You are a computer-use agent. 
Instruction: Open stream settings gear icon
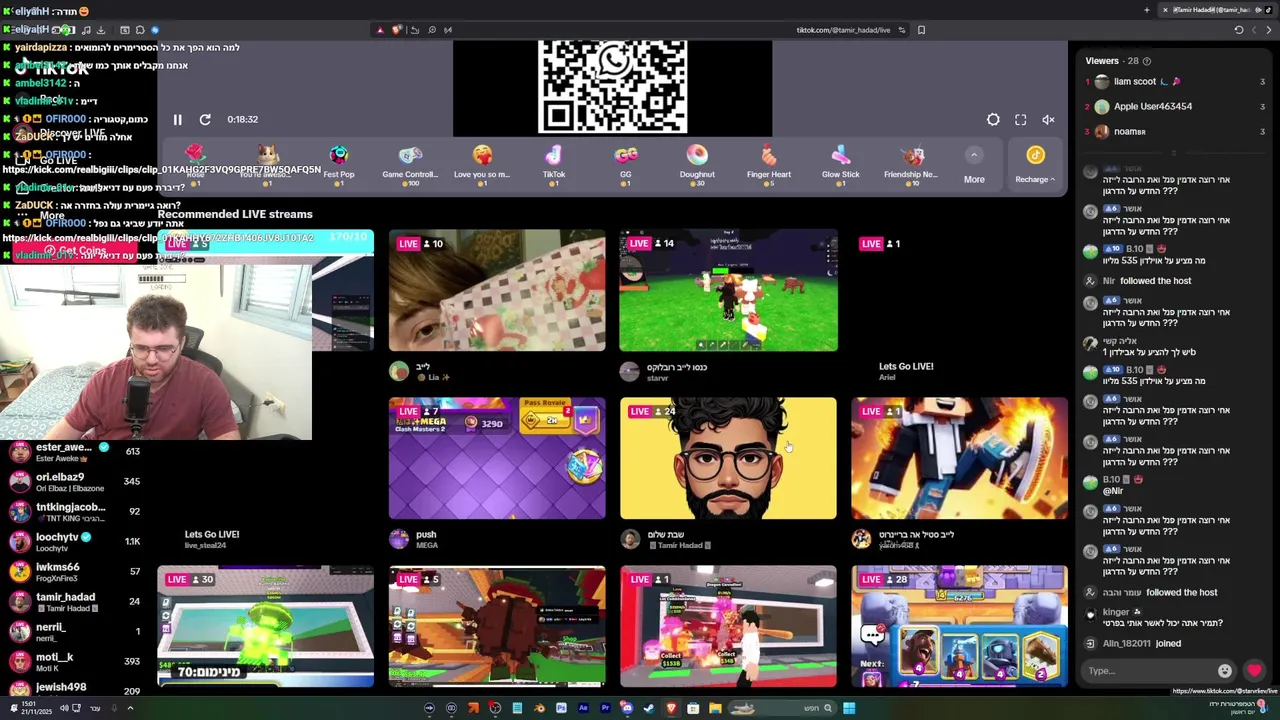(993, 119)
